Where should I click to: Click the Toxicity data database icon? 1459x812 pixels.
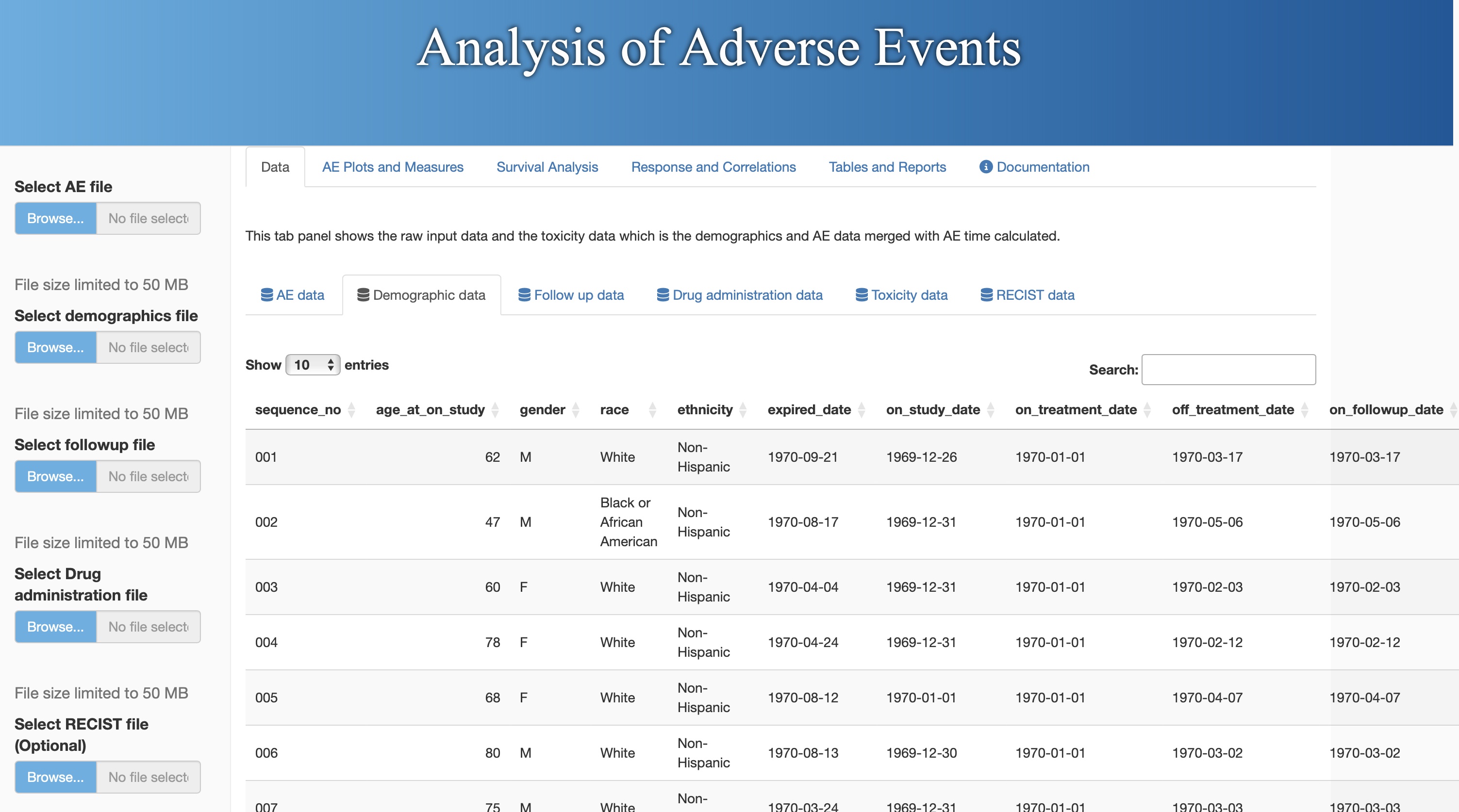[861, 295]
